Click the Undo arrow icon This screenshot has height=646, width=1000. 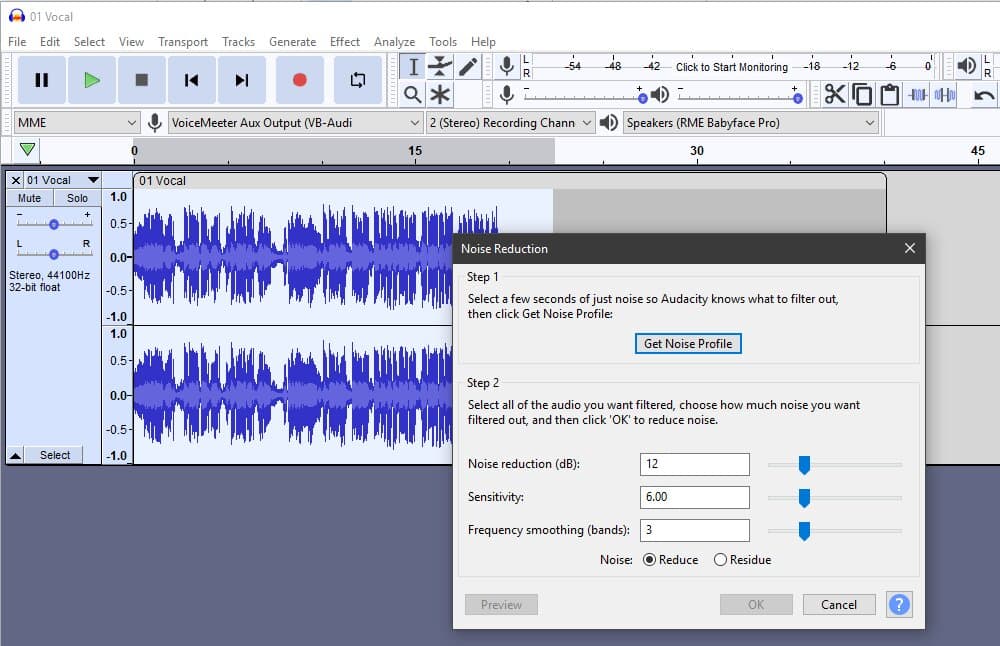coord(984,95)
